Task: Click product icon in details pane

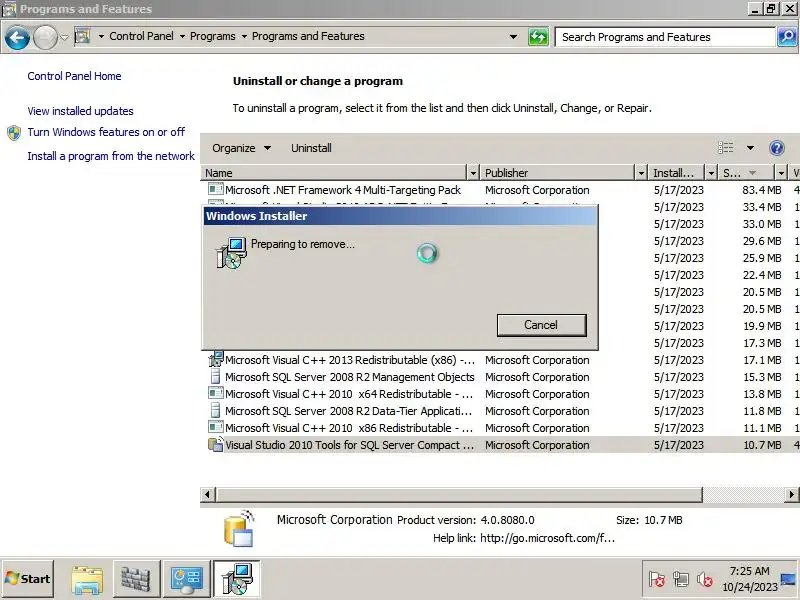Action: tap(239, 529)
